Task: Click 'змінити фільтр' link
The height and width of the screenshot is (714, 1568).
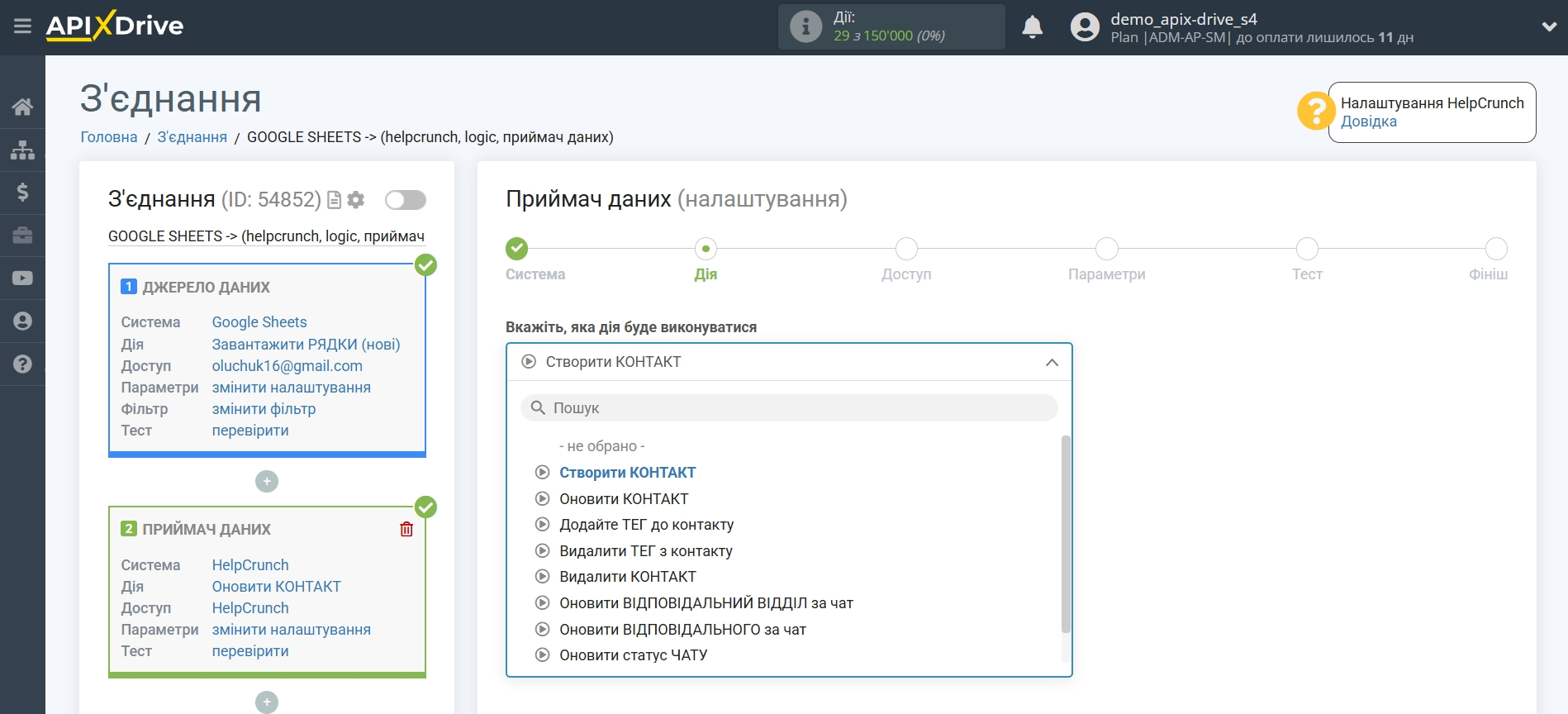Action: pos(264,409)
